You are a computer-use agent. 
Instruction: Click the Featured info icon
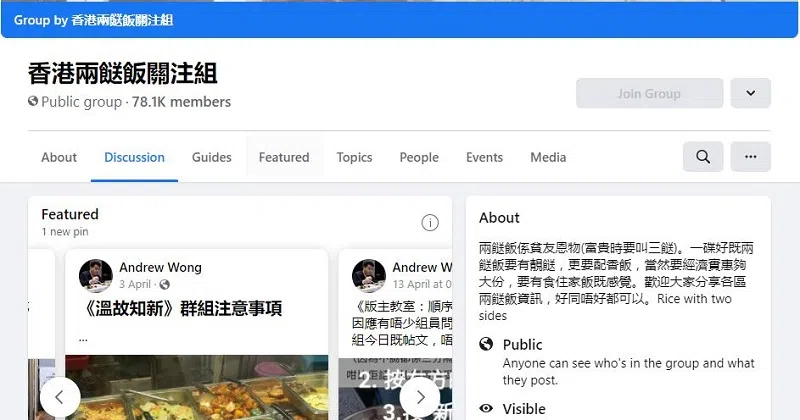(430, 223)
